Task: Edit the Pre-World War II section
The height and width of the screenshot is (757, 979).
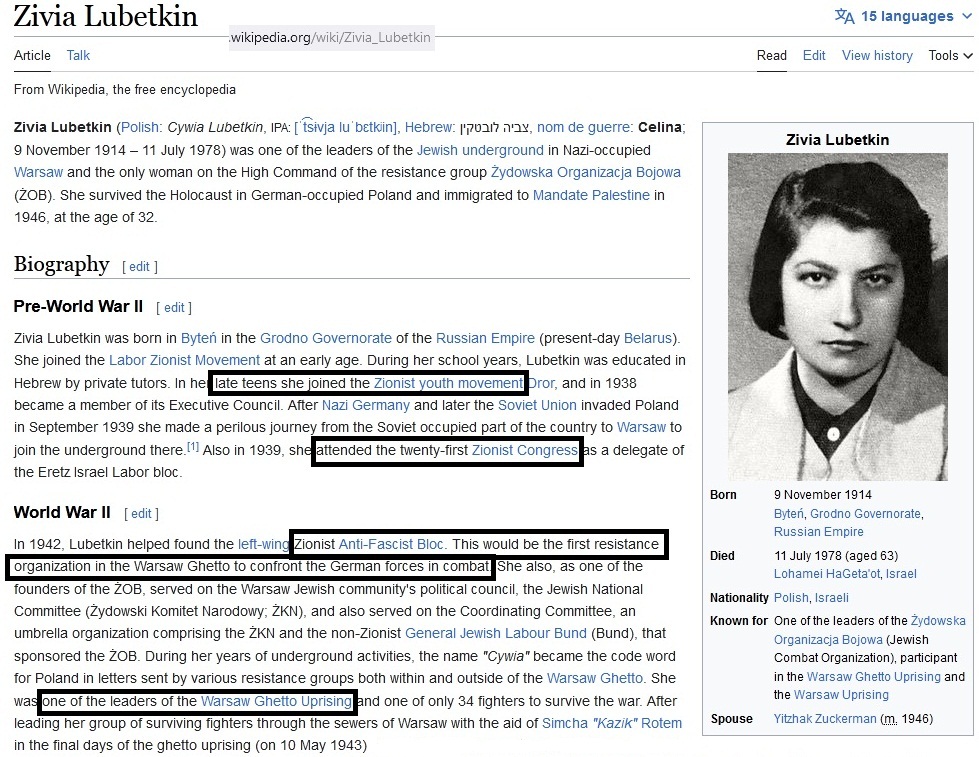Action: (x=175, y=308)
